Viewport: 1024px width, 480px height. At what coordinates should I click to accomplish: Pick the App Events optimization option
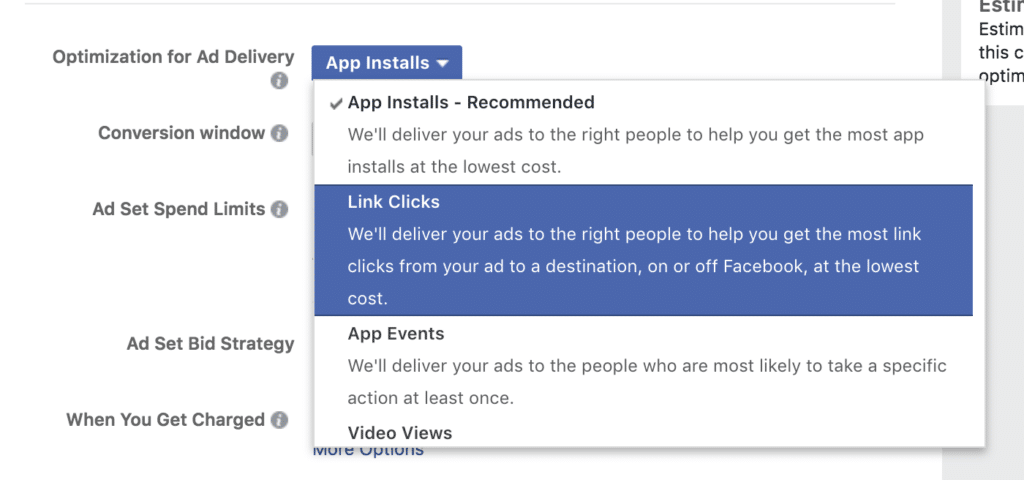point(396,334)
